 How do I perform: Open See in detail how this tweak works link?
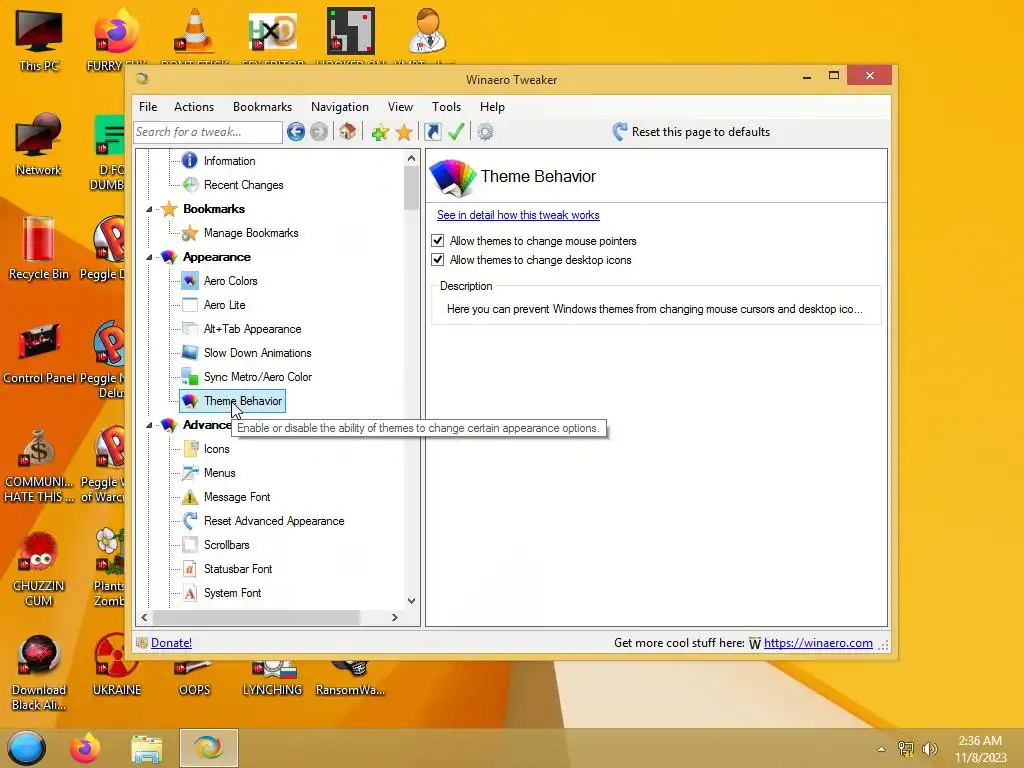click(518, 215)
